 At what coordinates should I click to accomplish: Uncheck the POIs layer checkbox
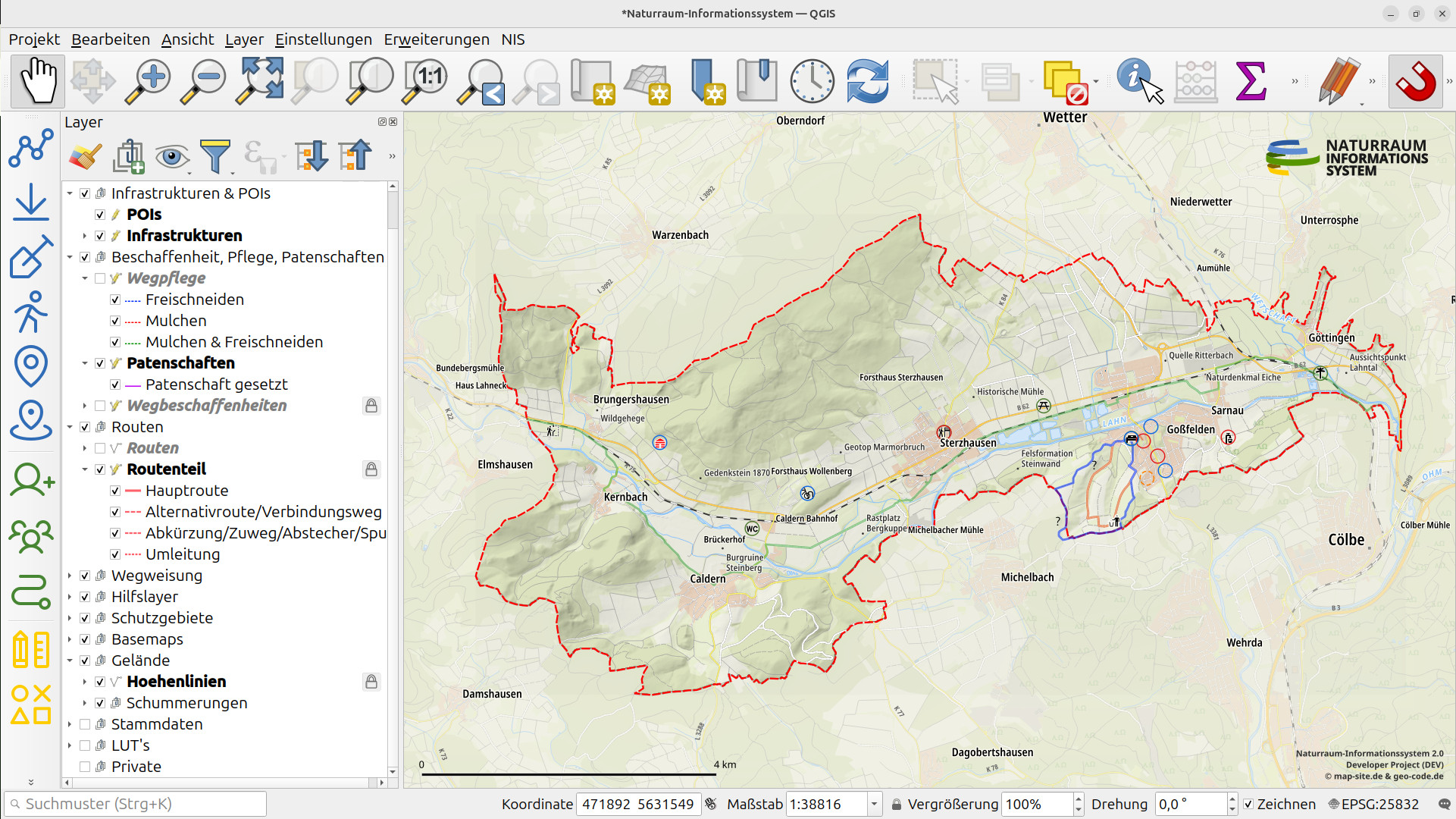[100, 215]
